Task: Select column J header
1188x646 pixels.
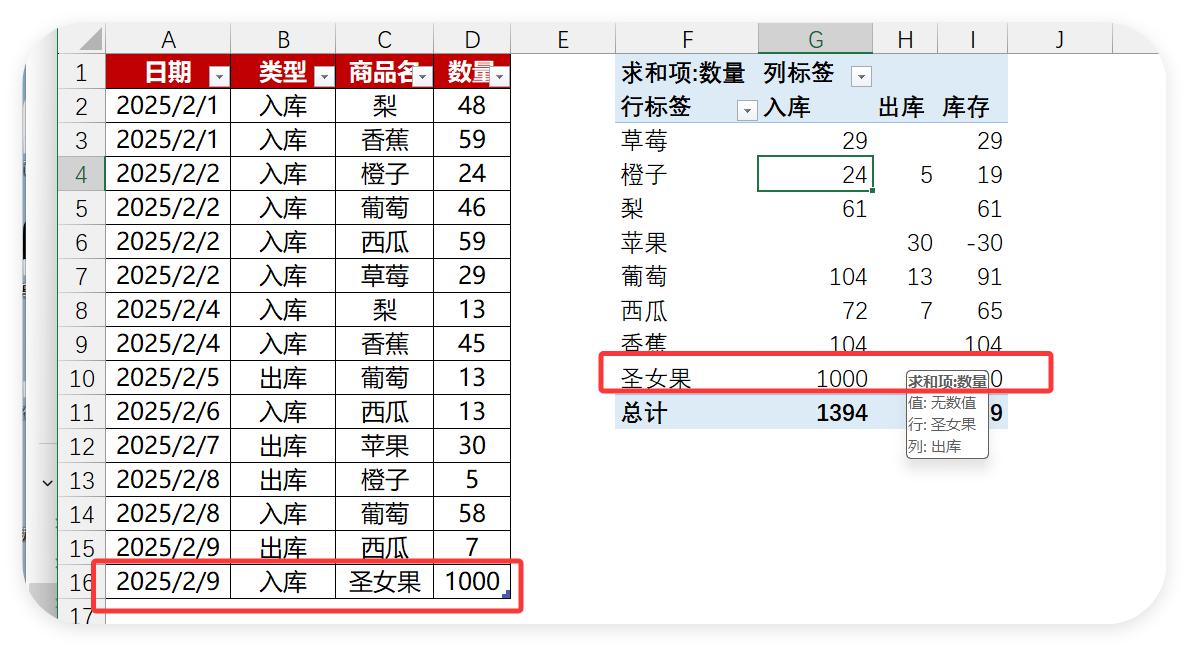Action: pyautogui.click(x=1060, y=39)
